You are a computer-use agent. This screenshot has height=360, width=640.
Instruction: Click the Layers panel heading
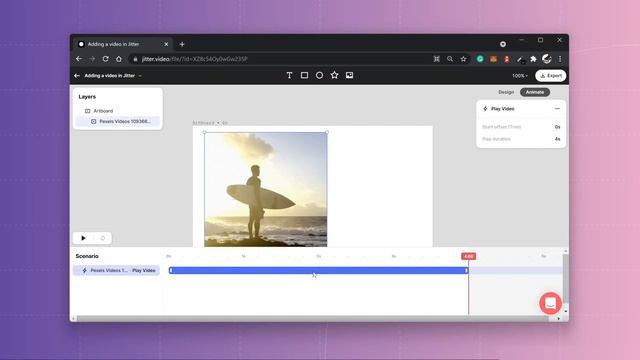tap(87, 97)
